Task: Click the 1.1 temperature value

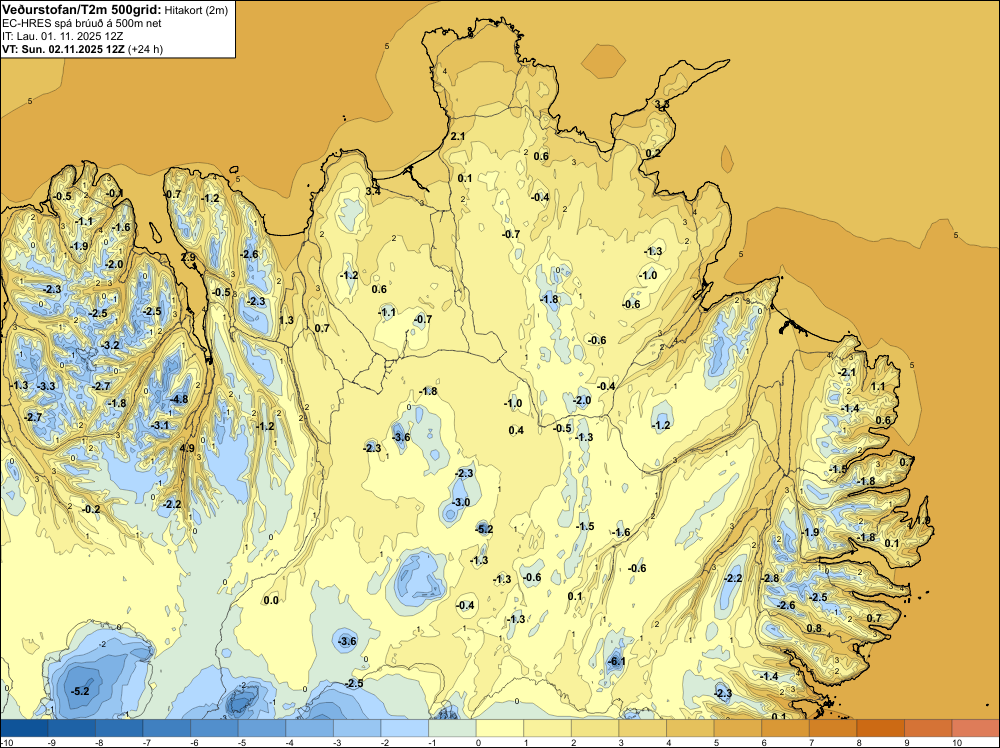Action: [878, 386]
